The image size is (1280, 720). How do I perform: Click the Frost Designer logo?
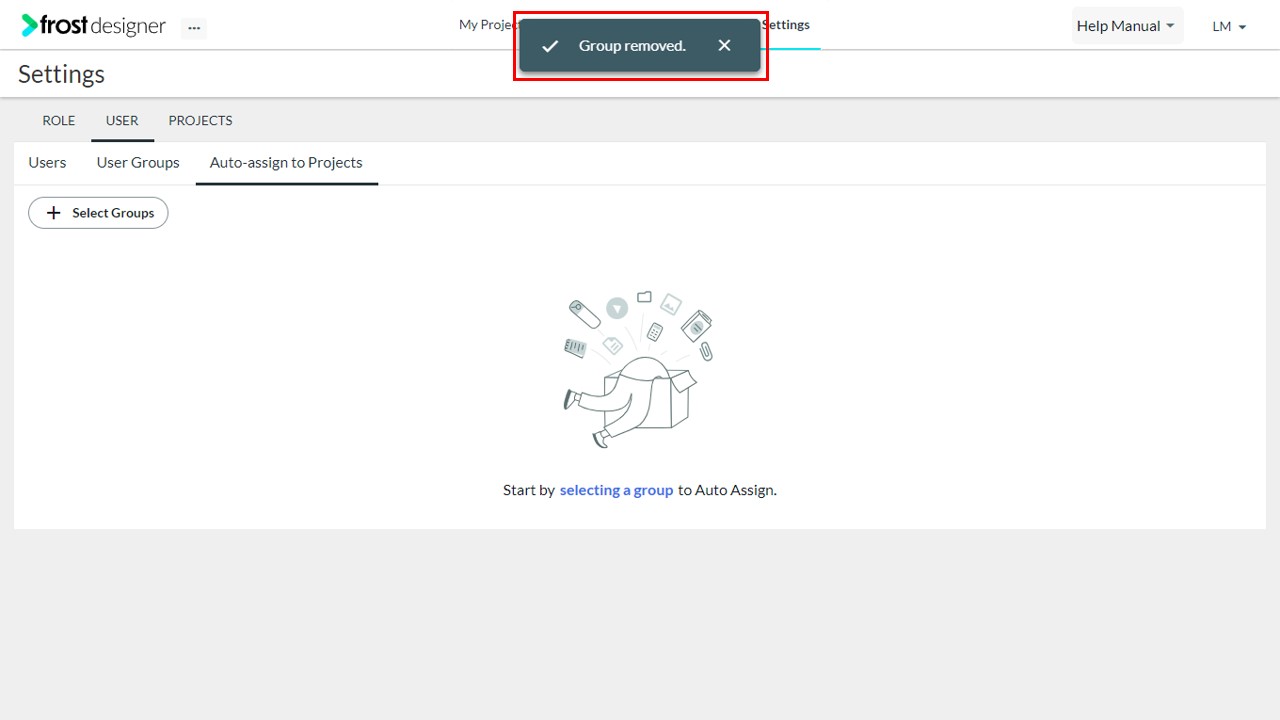pos(94,26)
